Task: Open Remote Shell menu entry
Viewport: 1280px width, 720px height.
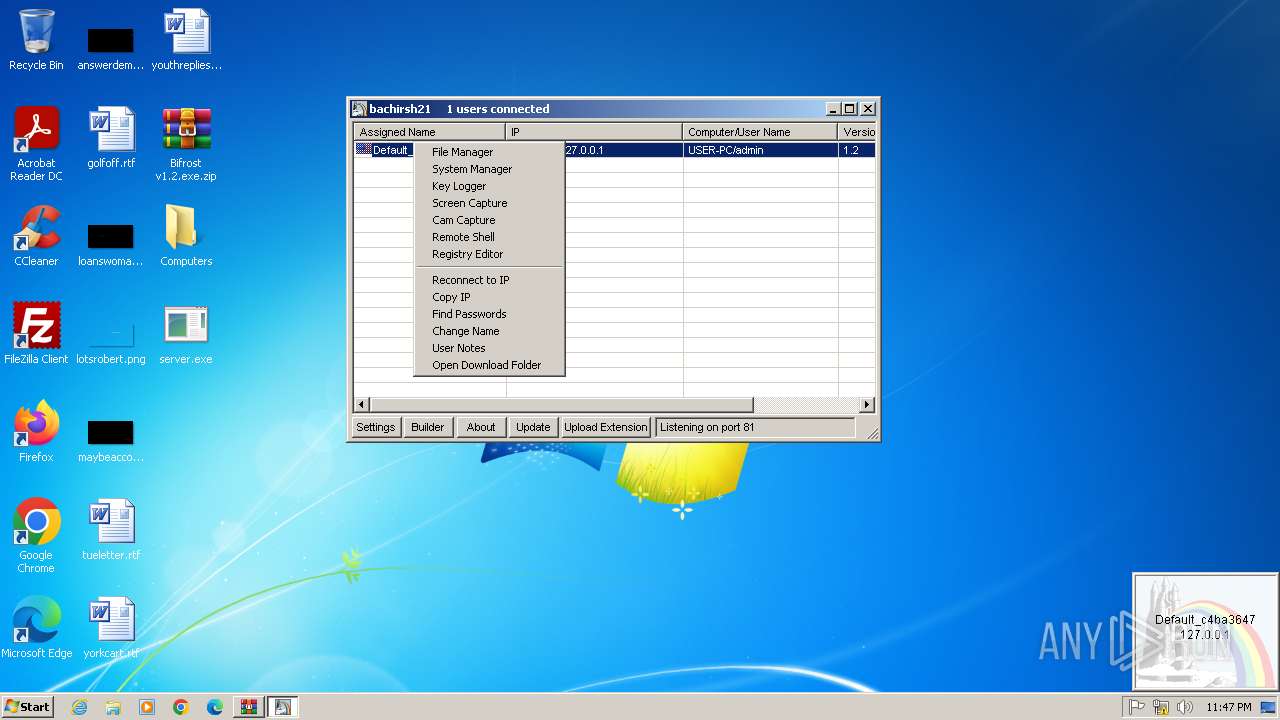Action: click(490, 237)
